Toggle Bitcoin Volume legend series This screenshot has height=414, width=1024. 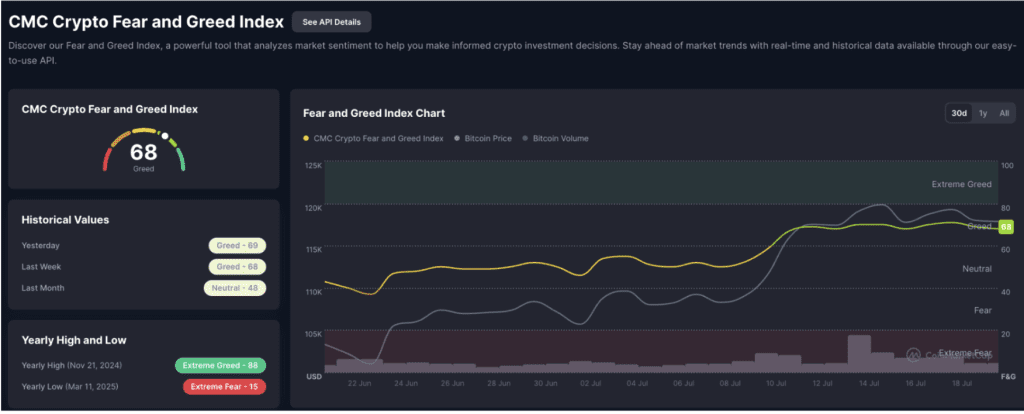[556, 138]
